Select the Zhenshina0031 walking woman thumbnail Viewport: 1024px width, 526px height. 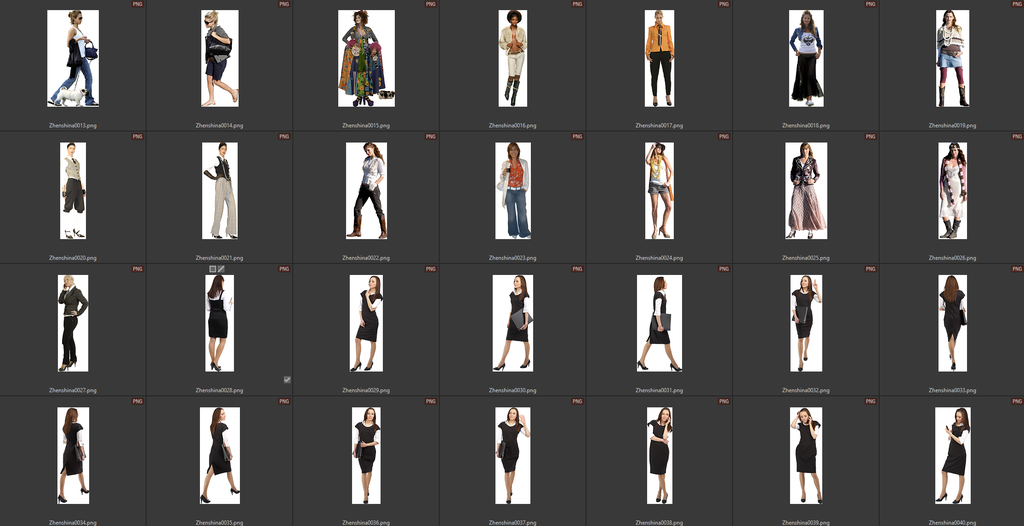coord(658,322)
